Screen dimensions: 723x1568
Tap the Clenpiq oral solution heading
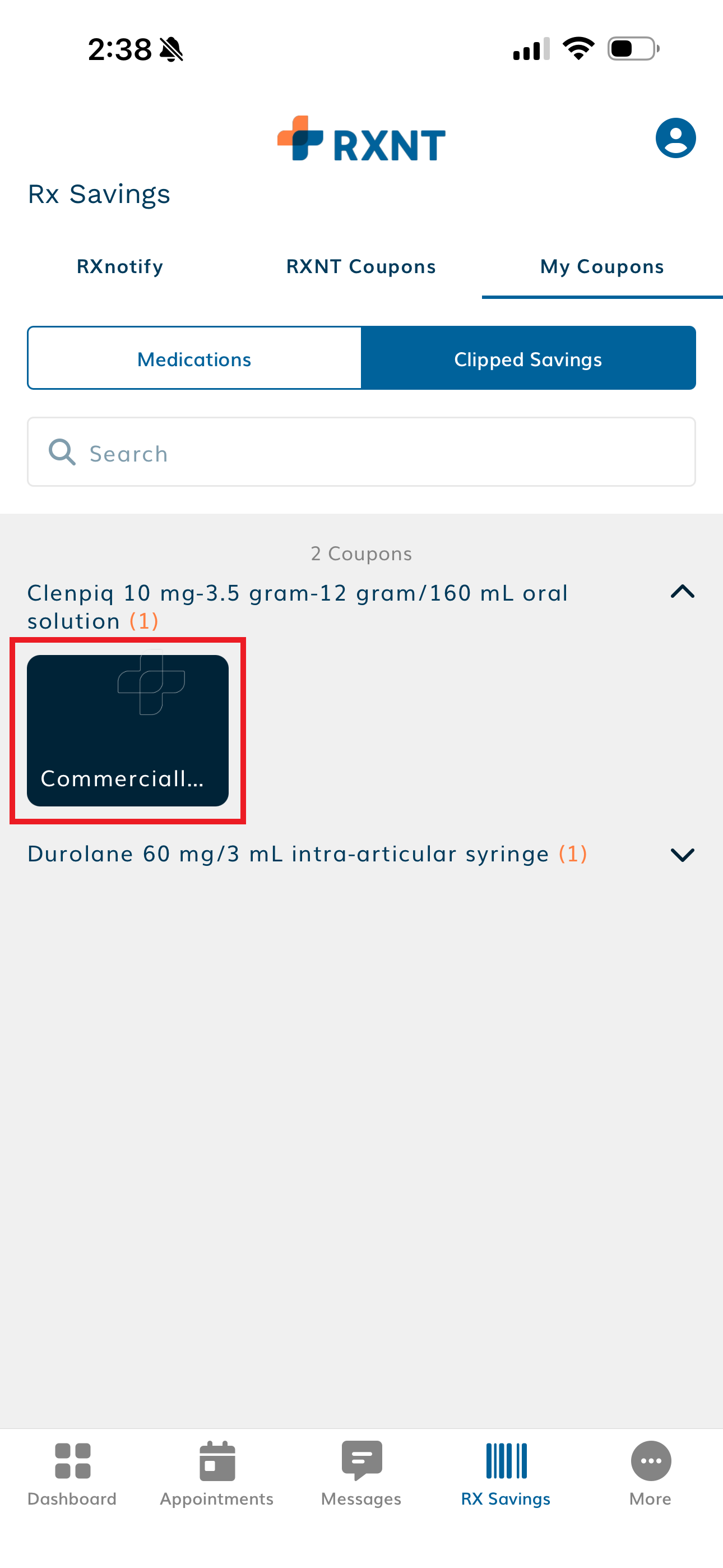(x=298, y=606)
